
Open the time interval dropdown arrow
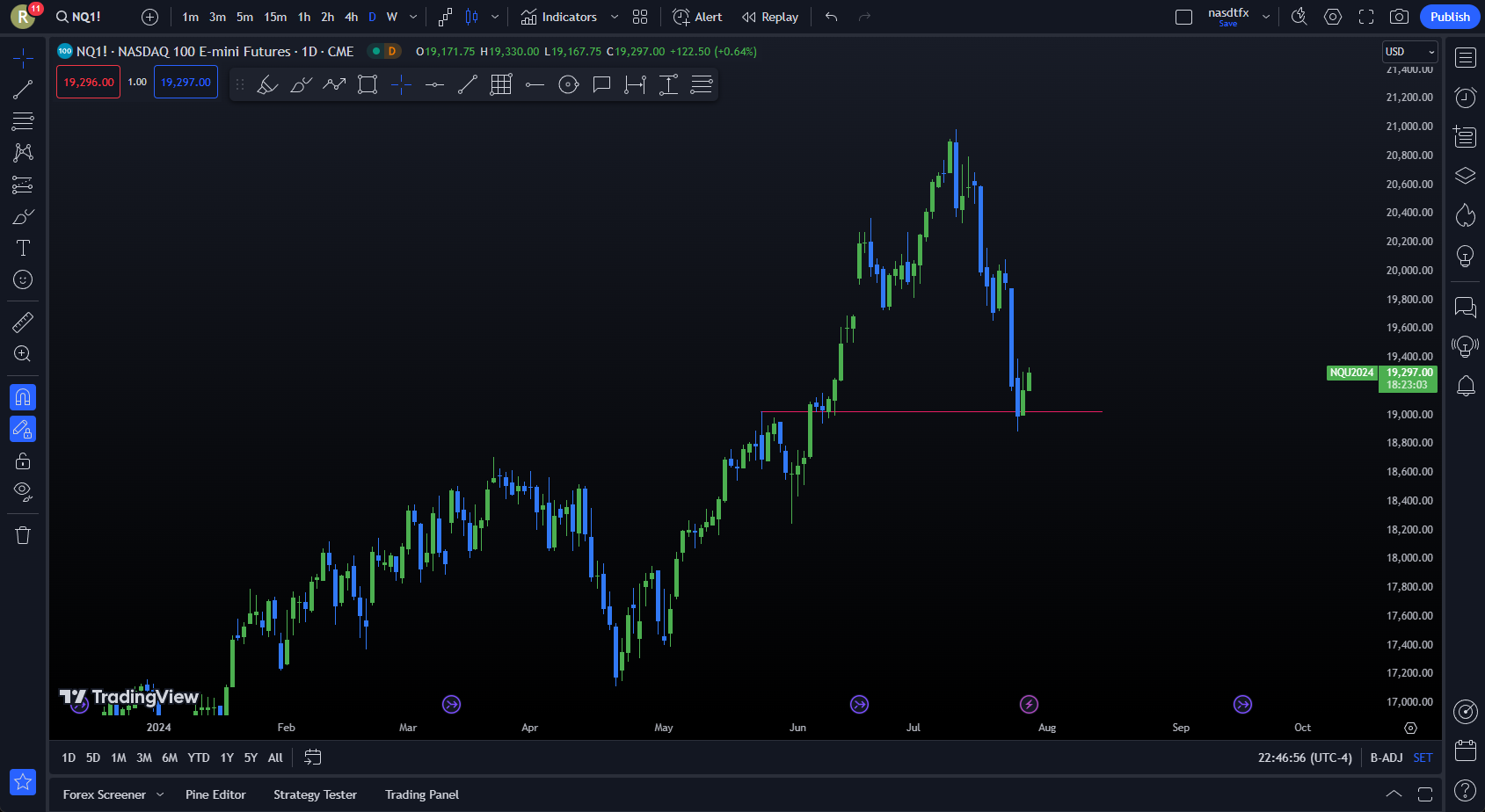(x=413, y=17)
